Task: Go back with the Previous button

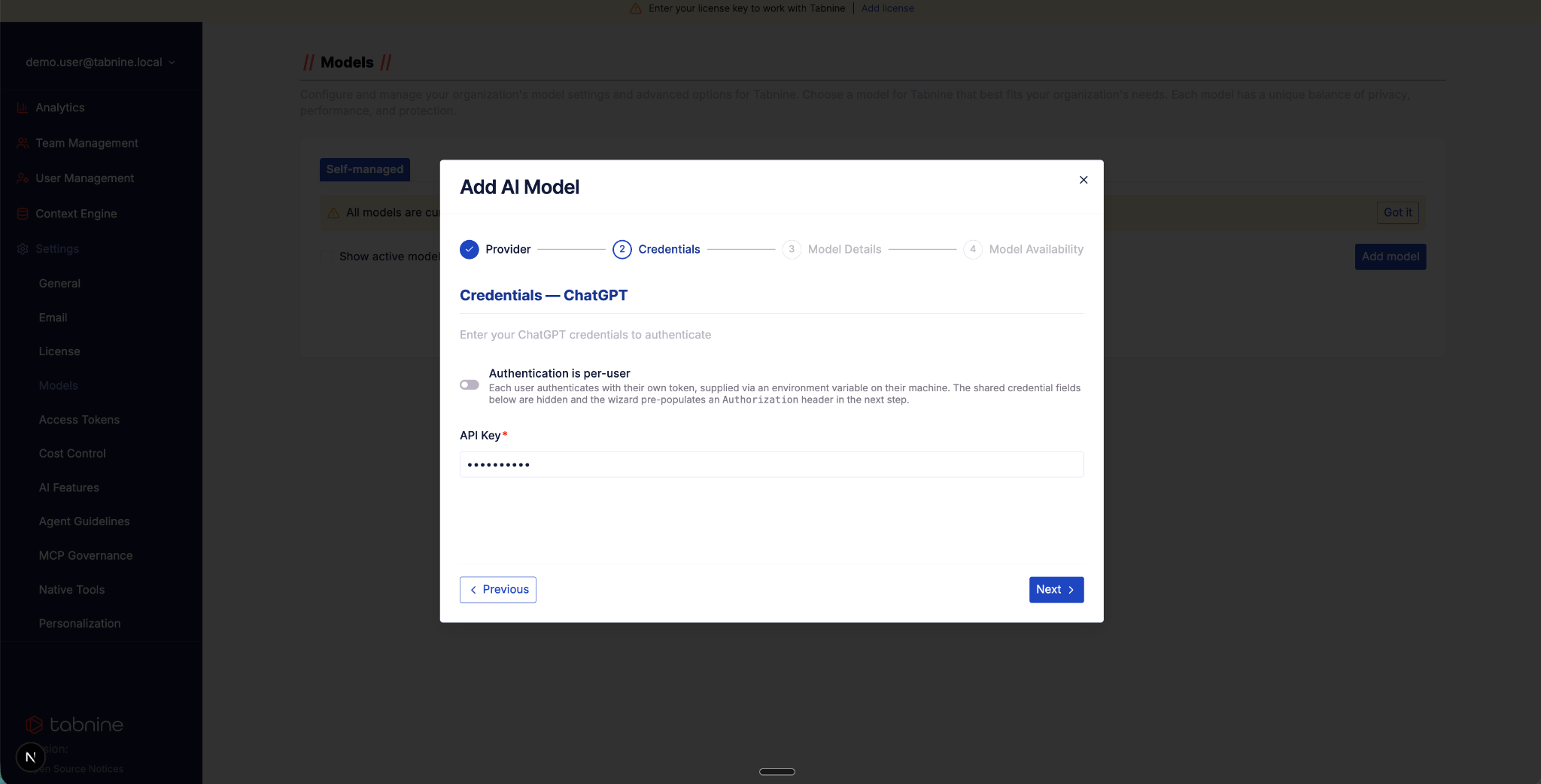Action: (497, 589)
